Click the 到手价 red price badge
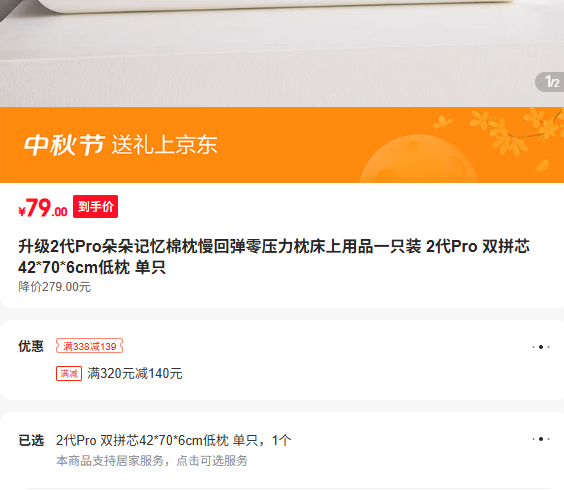 95,207
